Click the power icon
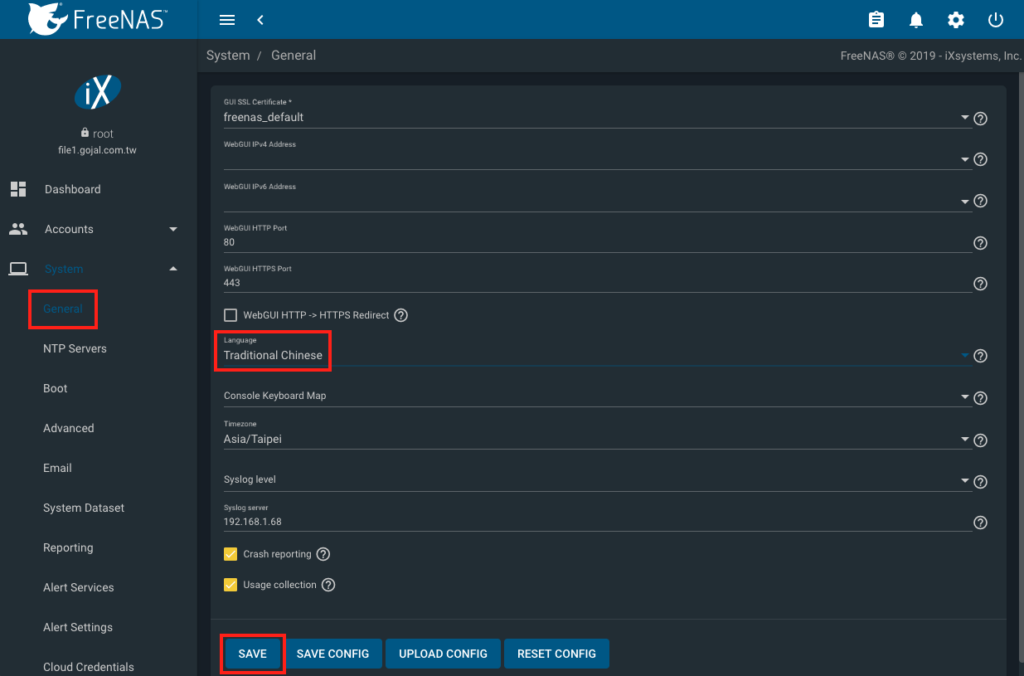Viewport: 1024px width, 676px height. click(995, 20)
